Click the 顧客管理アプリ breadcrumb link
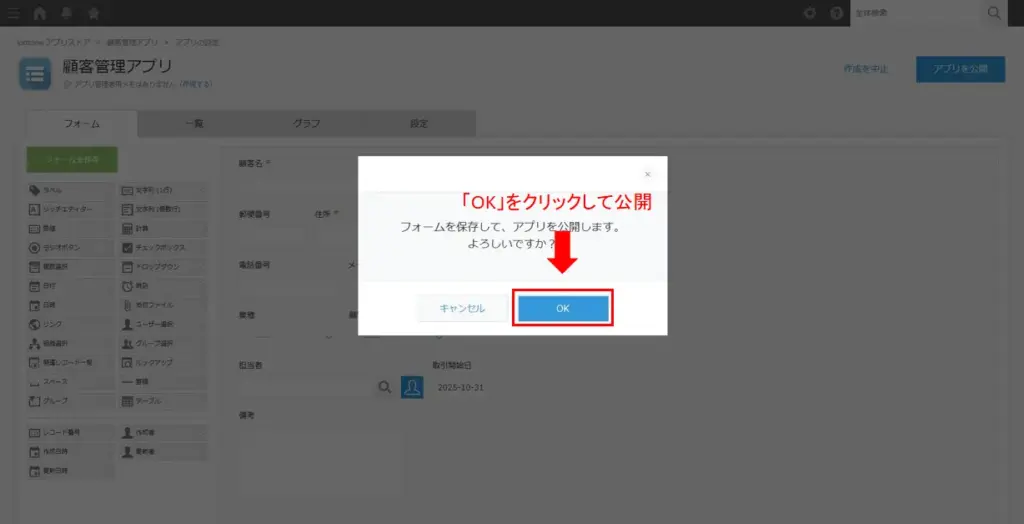Image resolution: width=1024 pixels, height=524 pixels. [133, 42]
